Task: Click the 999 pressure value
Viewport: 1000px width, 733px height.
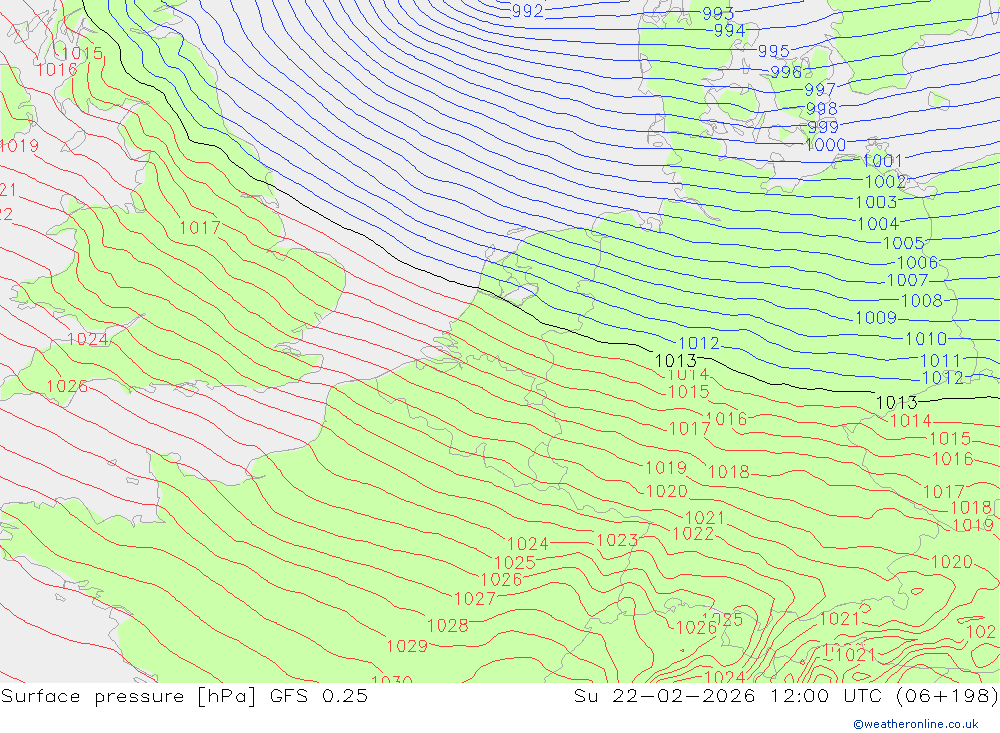Action: tap(823, 127)
